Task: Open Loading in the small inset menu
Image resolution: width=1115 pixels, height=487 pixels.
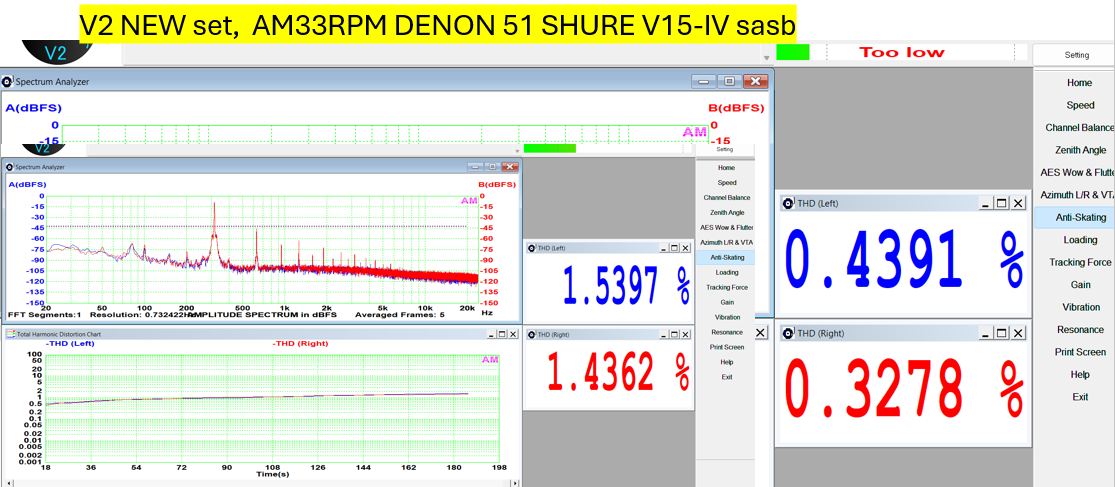Action: (x=726, y=272)
